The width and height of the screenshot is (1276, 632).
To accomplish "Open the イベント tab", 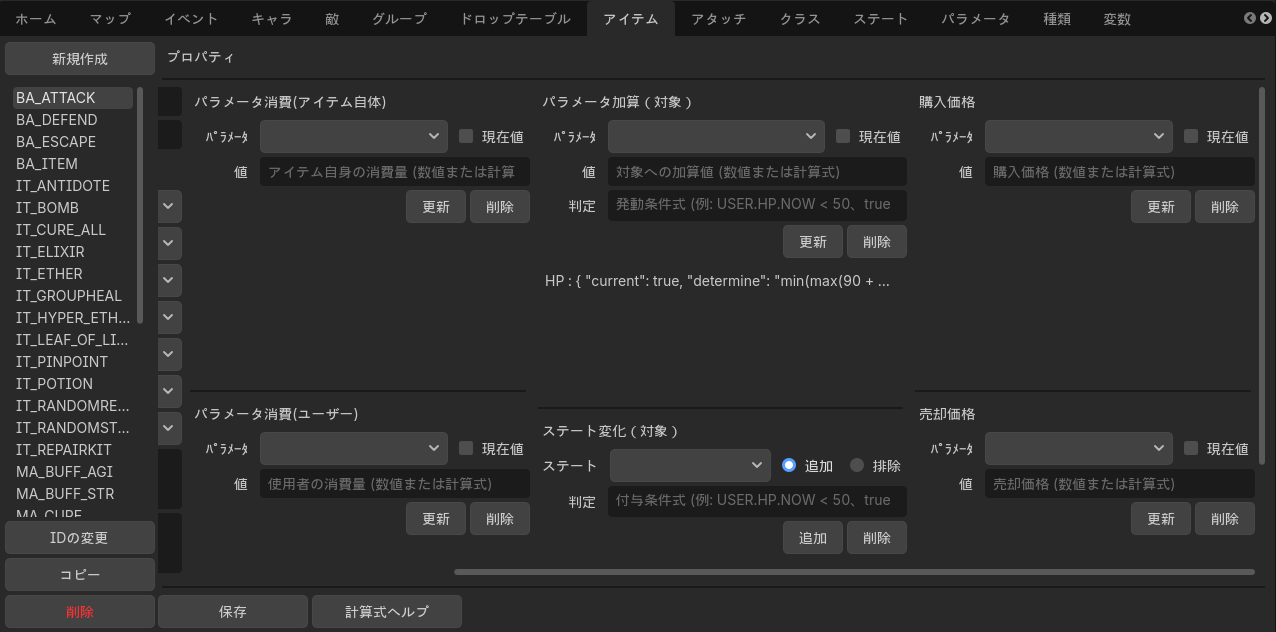I will pyautogui.click(x=191, y=19).
